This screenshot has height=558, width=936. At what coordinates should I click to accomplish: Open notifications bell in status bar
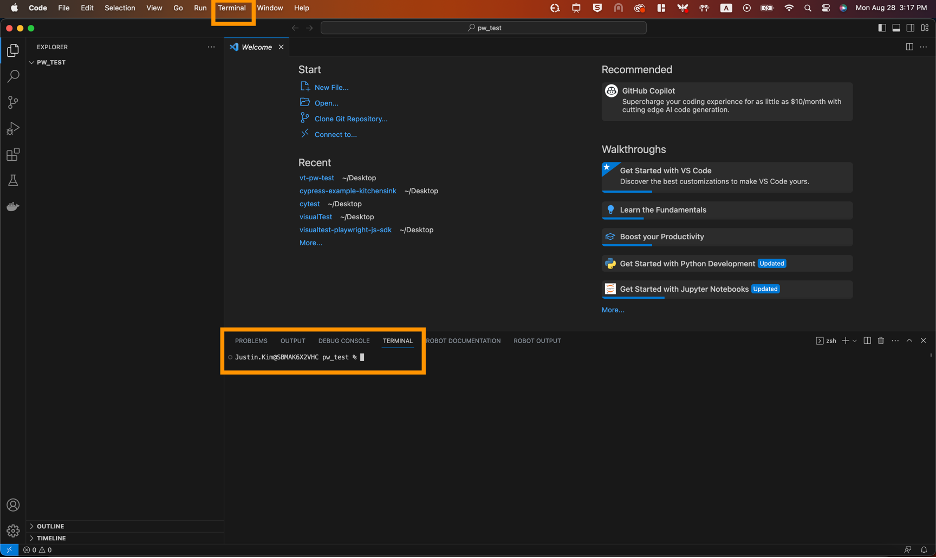tap(923, 550)
